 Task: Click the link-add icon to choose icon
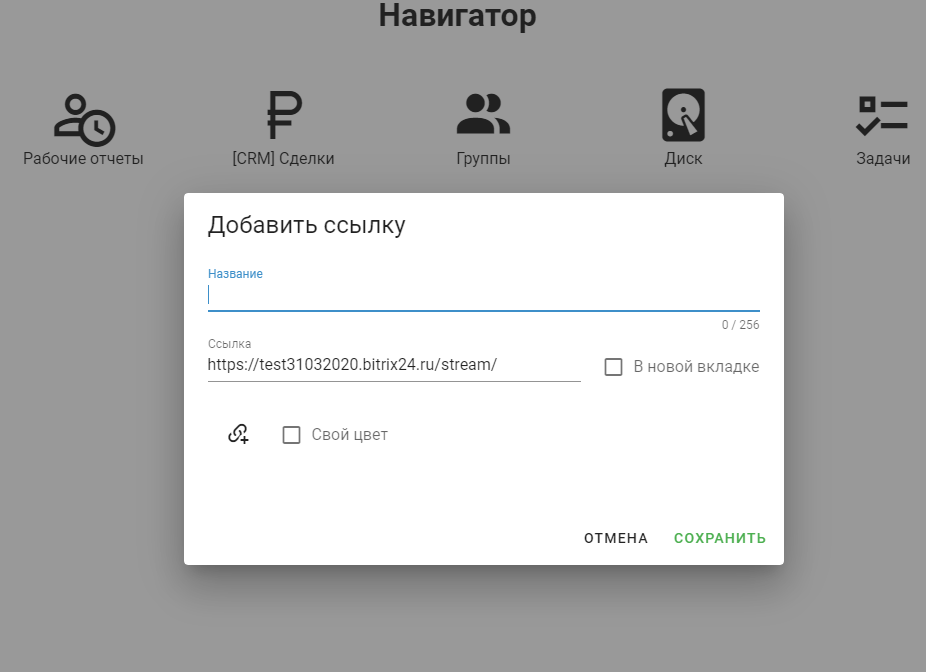coord(239,434)
